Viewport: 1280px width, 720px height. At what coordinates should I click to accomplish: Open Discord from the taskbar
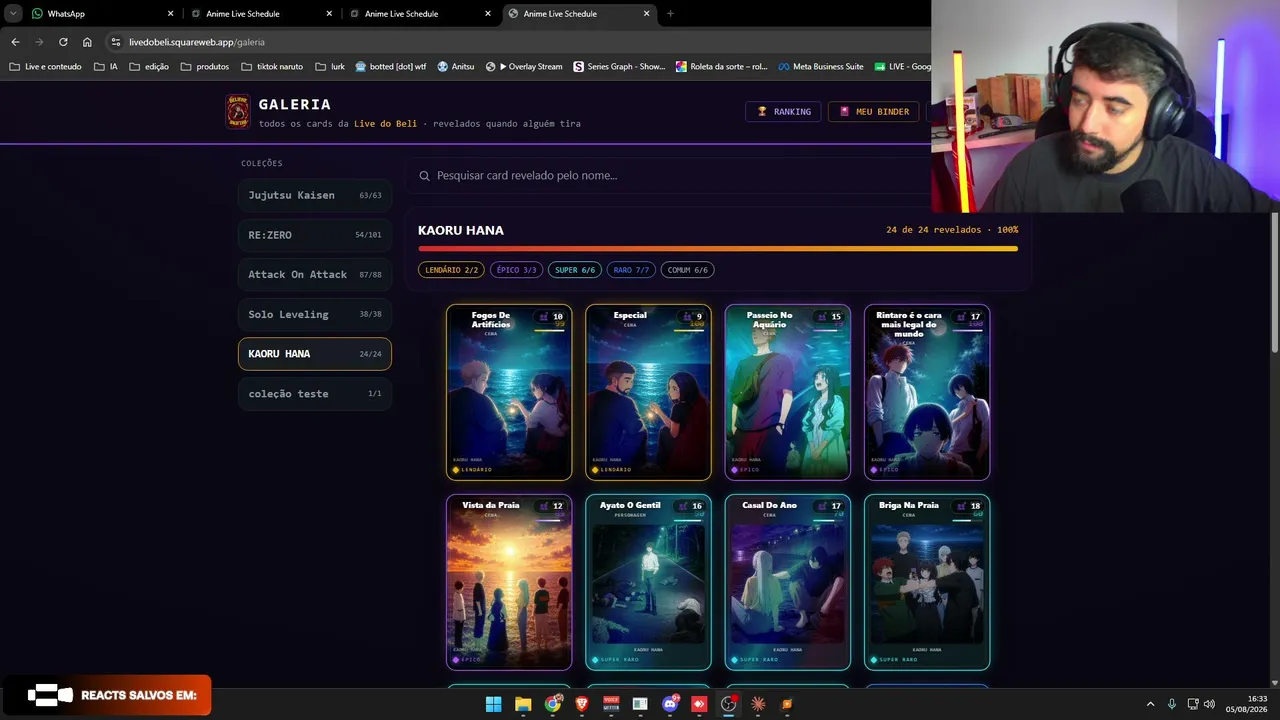670,704
